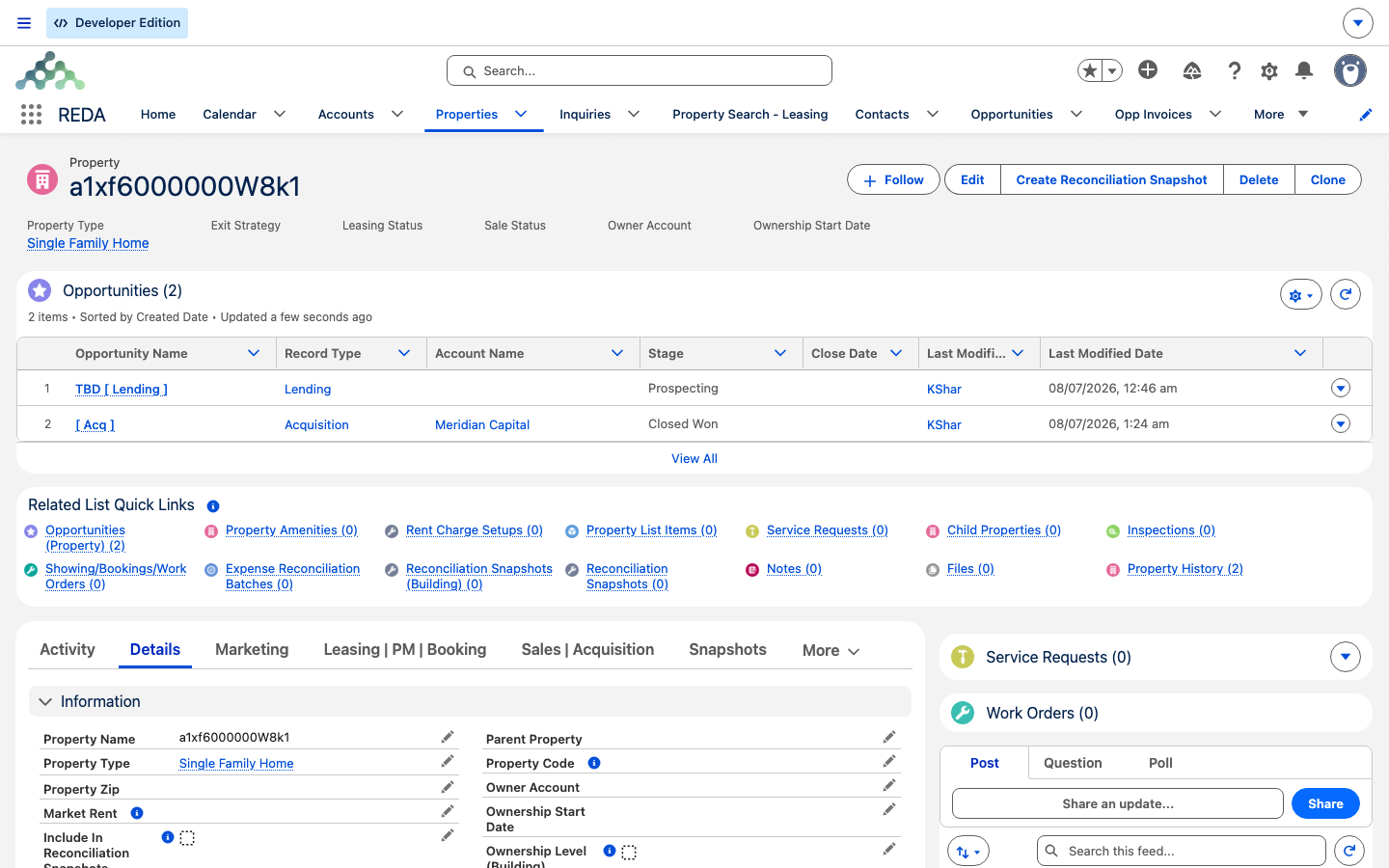Image resolution: width=1389 pixels, height=868 pixels.
Task: Click the blue Share button
Action: click(x=1325, y=803)
